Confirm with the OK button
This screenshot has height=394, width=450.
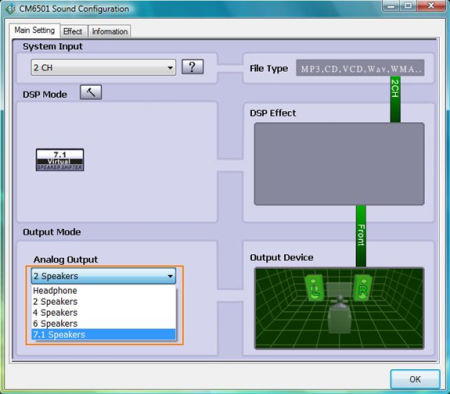pos(415,379)
